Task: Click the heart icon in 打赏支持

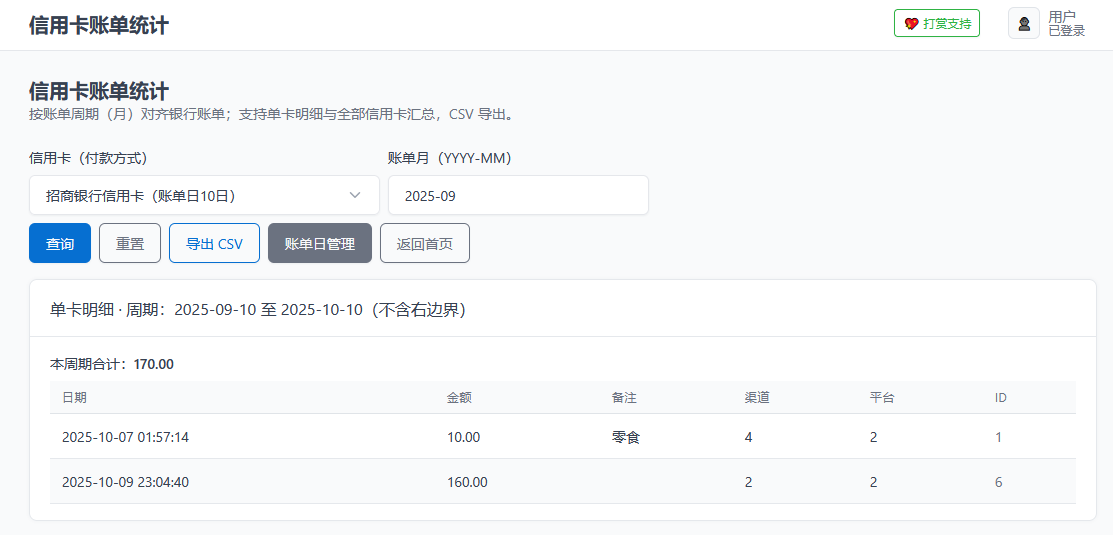Action: coord(911,24)
